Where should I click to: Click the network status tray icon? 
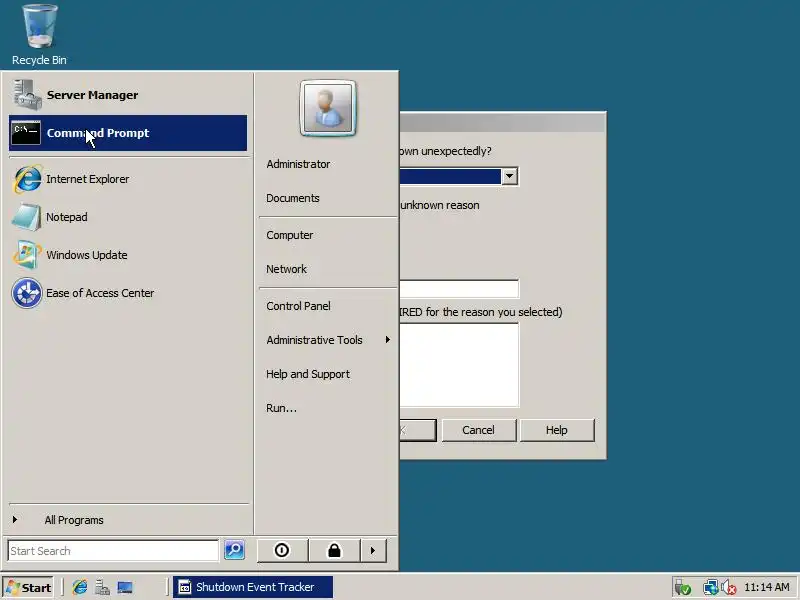(x=710, y=588)
